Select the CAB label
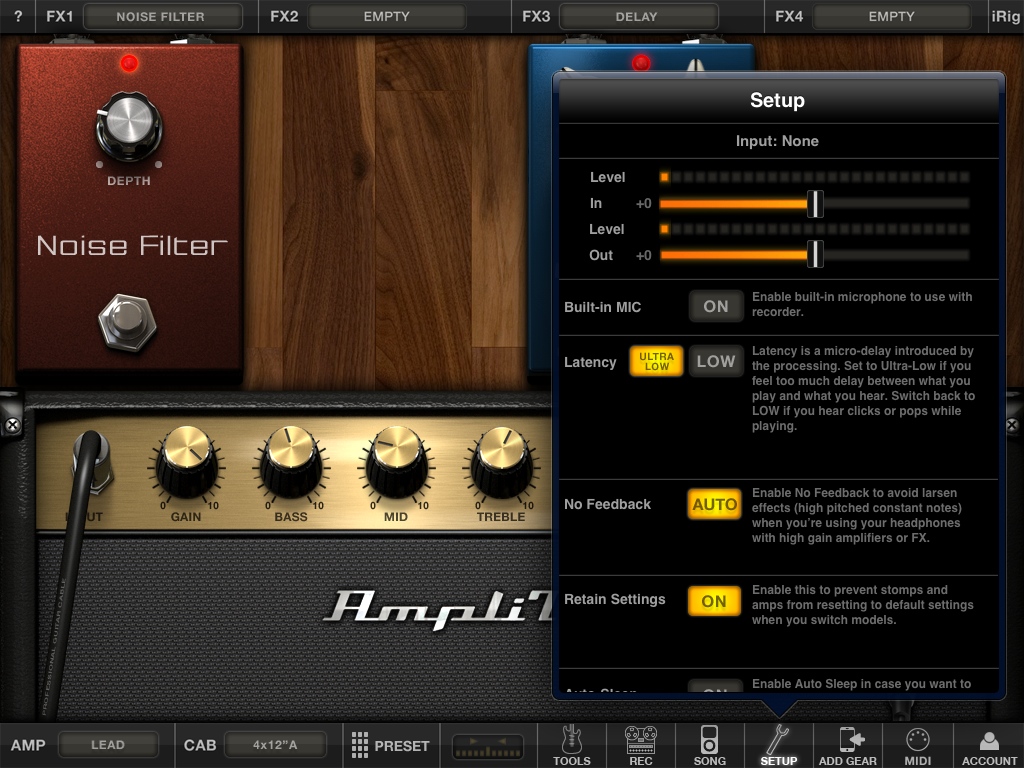 tap(200, 745)
